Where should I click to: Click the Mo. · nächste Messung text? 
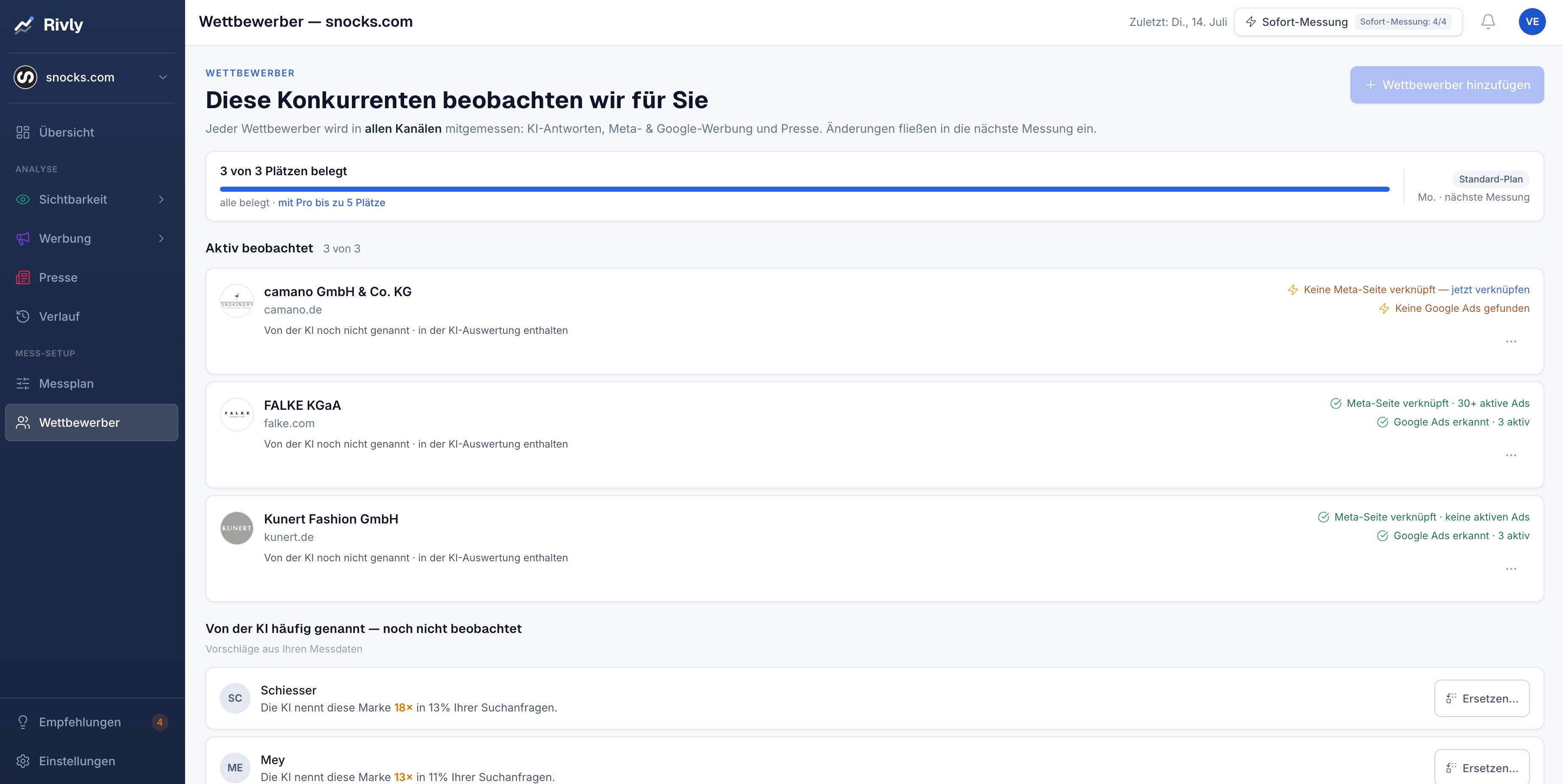coord(1473,197)
